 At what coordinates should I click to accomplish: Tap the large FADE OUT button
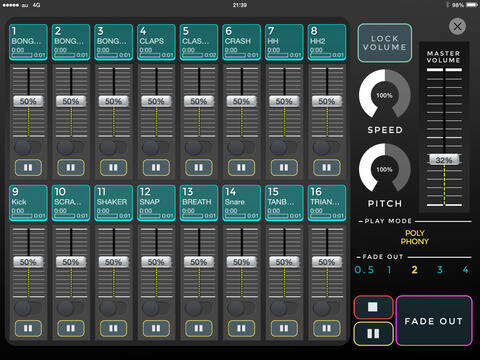click(434, 321)
